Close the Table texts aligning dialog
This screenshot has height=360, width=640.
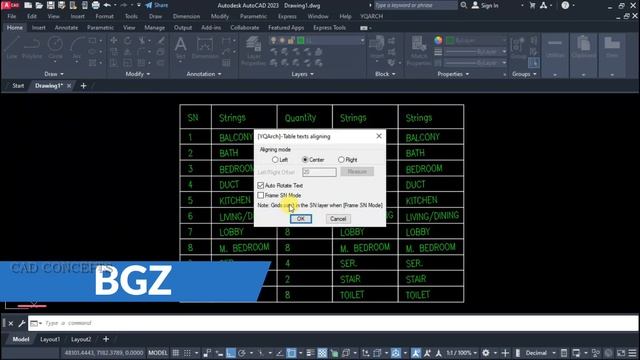pos(379,136)
